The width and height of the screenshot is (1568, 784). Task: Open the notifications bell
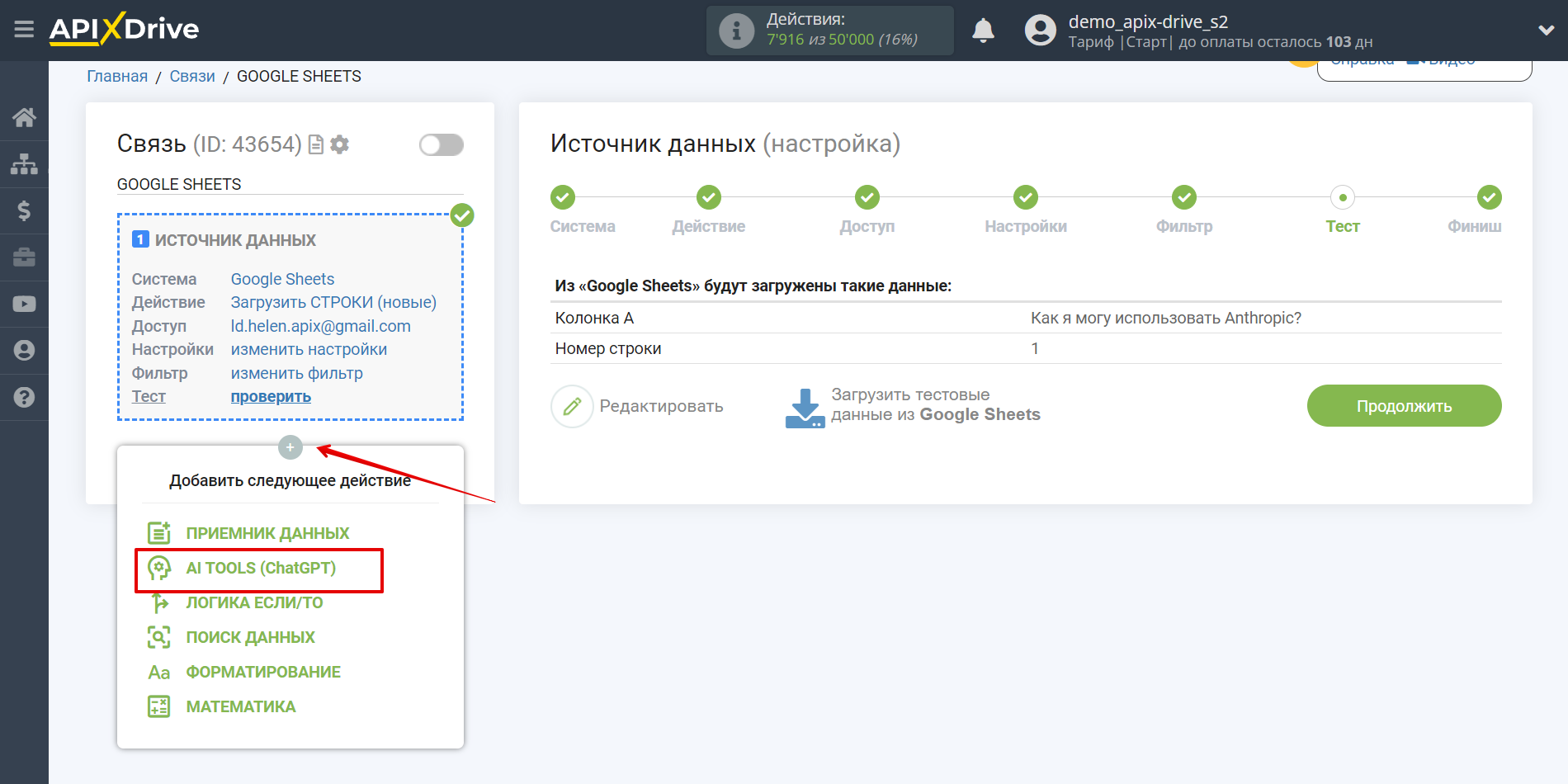tap(983, 31)
